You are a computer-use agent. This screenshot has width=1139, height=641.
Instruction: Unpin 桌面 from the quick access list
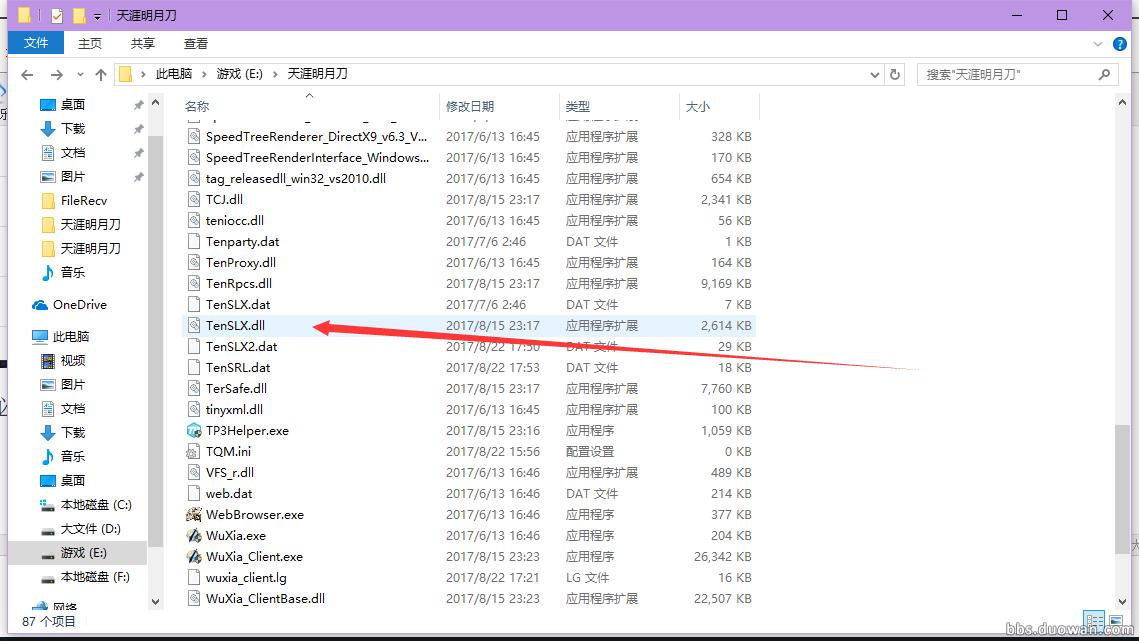141,104
